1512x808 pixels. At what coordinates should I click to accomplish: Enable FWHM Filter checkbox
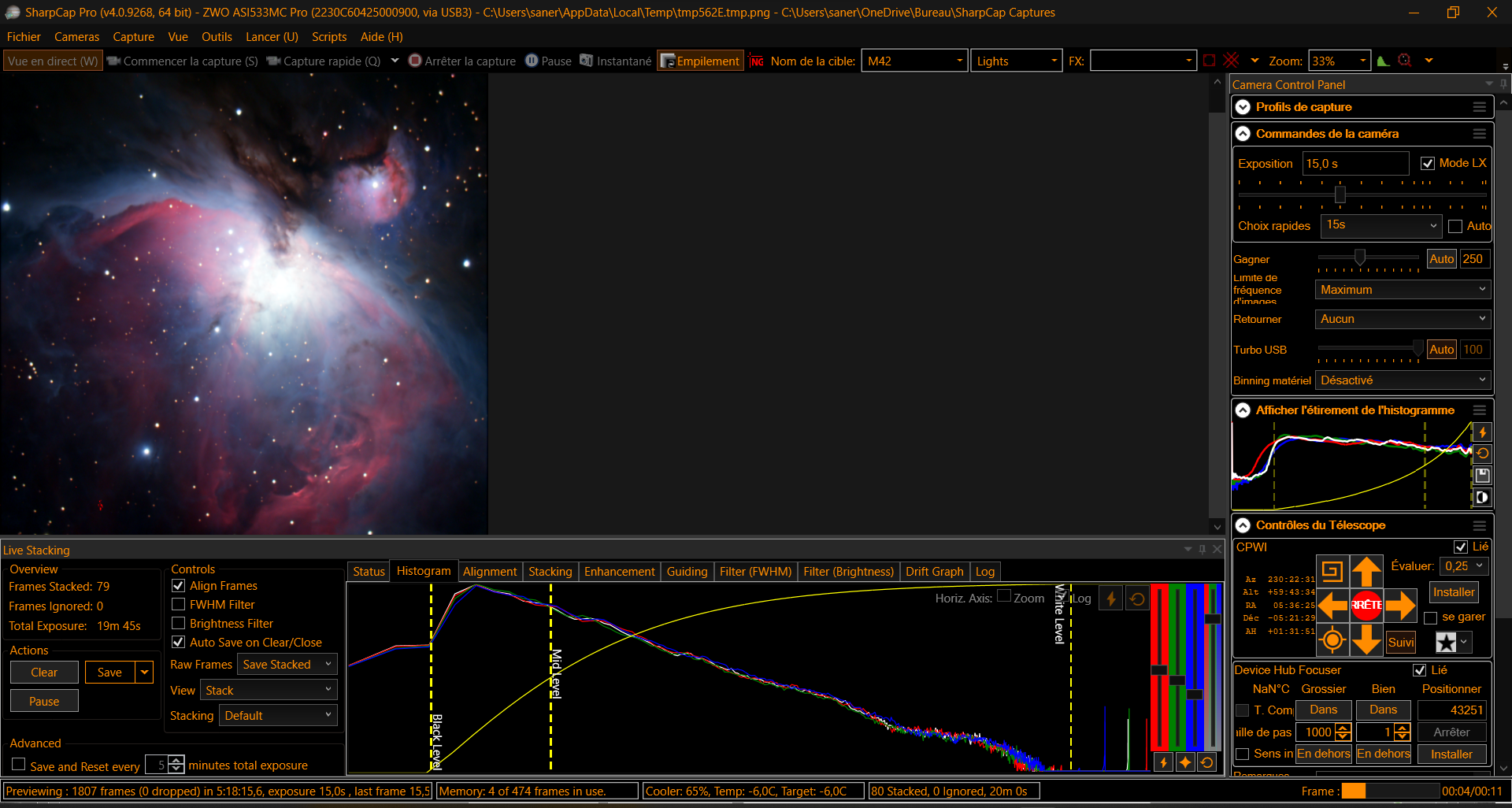tap(179, 605)
